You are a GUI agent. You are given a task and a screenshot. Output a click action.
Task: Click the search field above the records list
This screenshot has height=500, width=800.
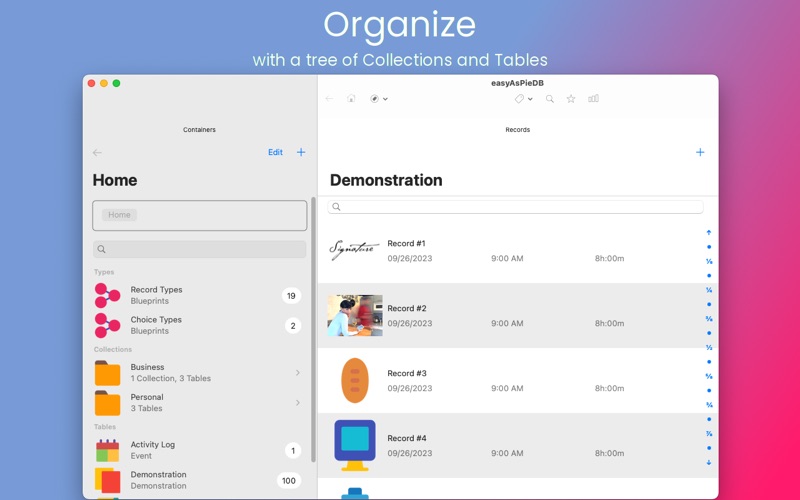(515, 207)
